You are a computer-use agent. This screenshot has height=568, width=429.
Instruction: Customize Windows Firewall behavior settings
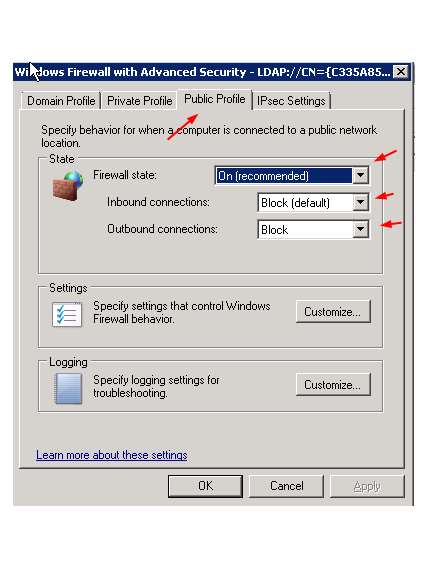pos(333,312)
